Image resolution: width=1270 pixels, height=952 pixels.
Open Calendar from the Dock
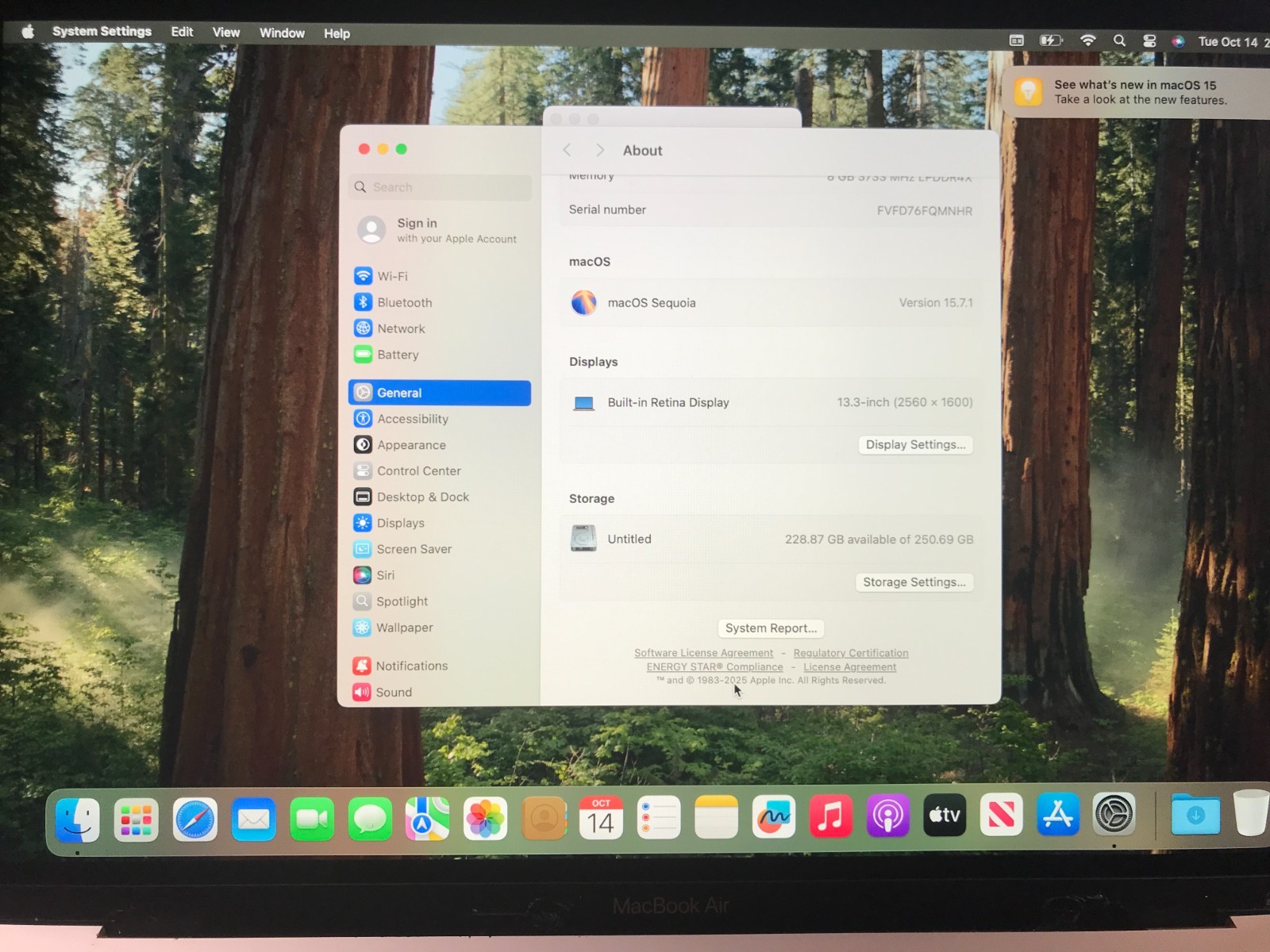pos(601,818)
